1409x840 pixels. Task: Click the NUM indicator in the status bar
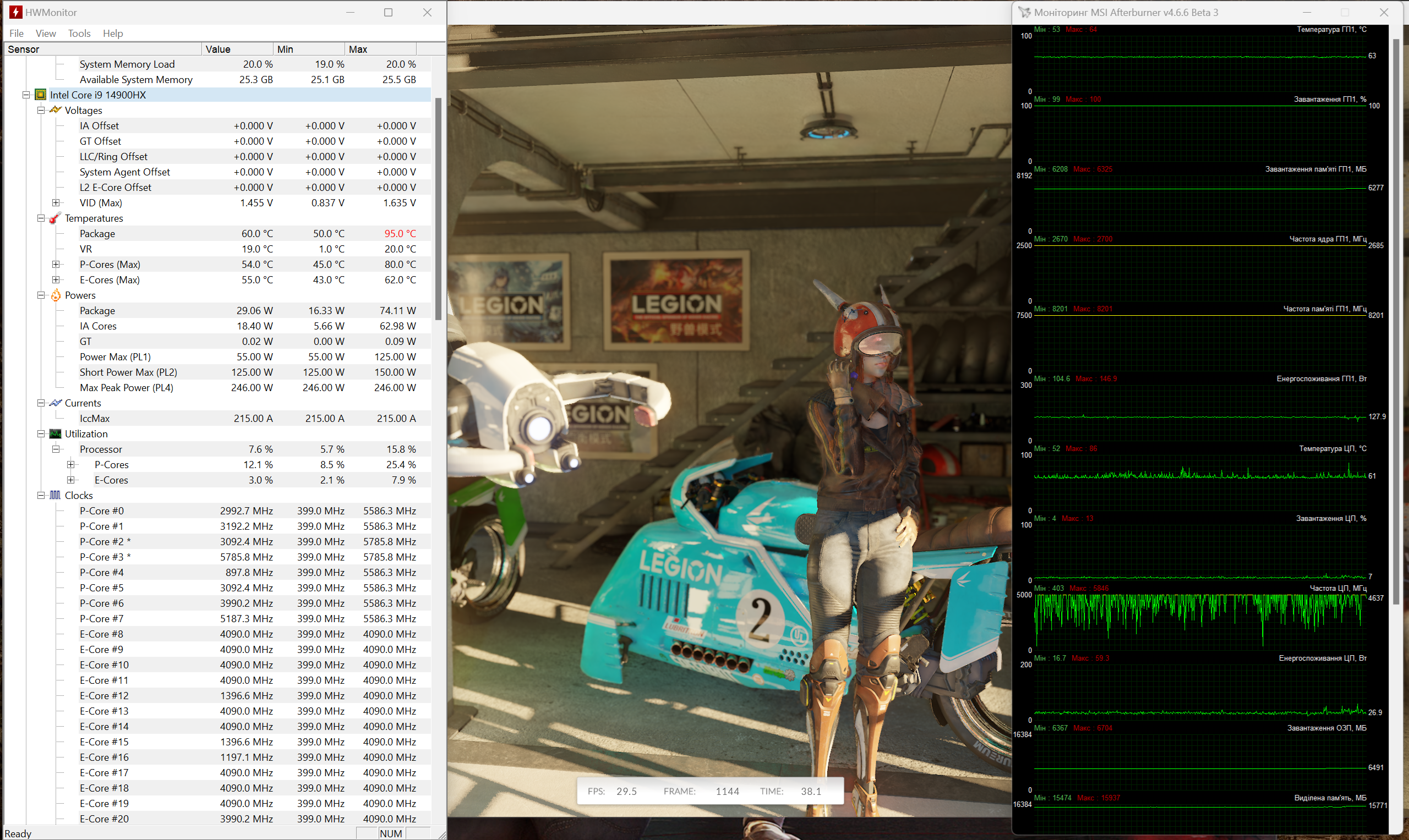coord(391,833)
